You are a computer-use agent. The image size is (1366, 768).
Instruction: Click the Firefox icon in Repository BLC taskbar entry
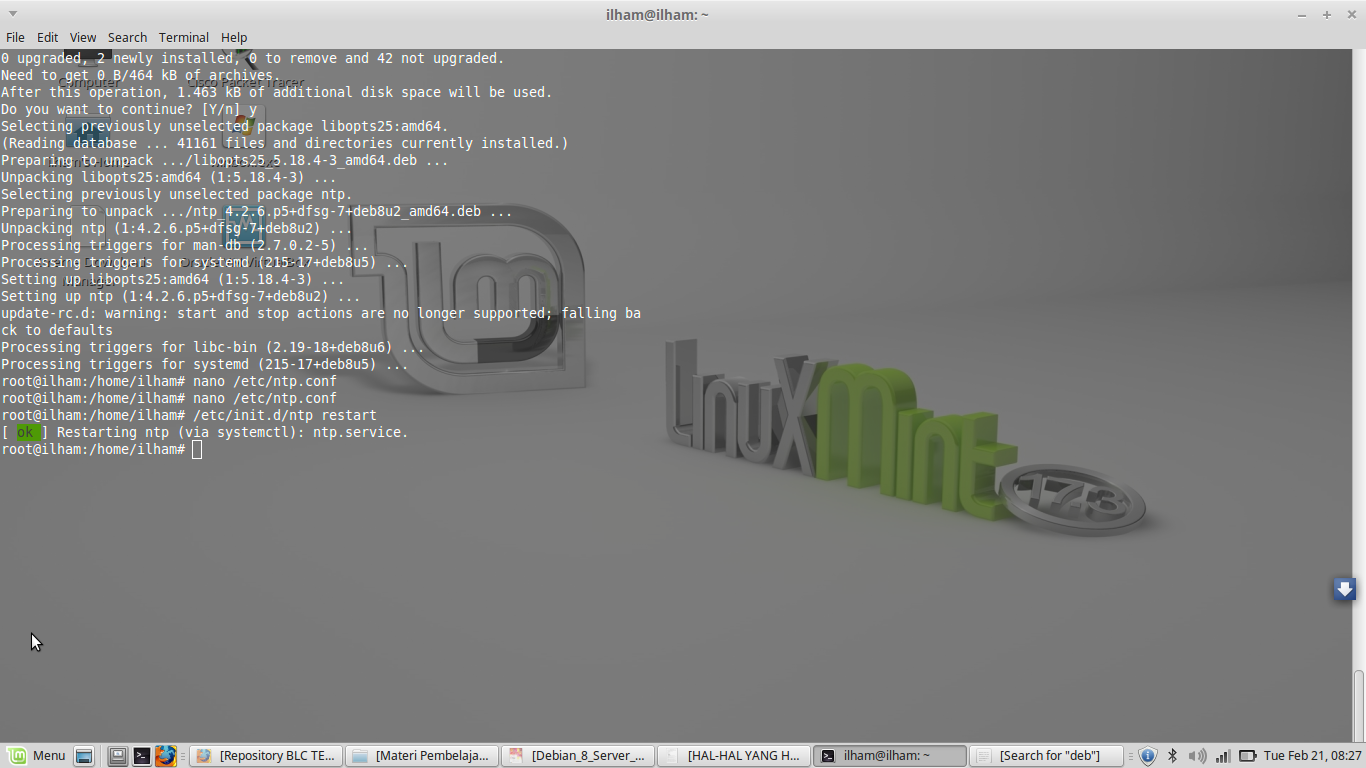coord(204,756)
